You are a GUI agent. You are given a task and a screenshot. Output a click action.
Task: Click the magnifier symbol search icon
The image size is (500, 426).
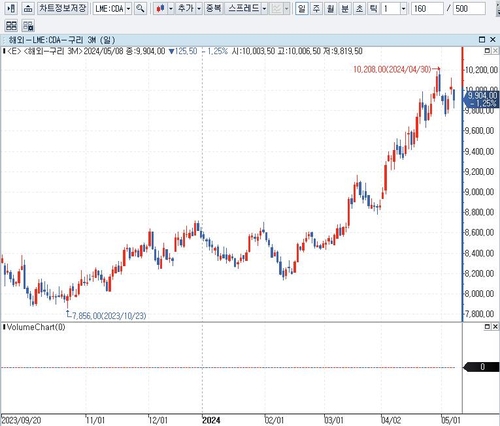click(141, 8)
